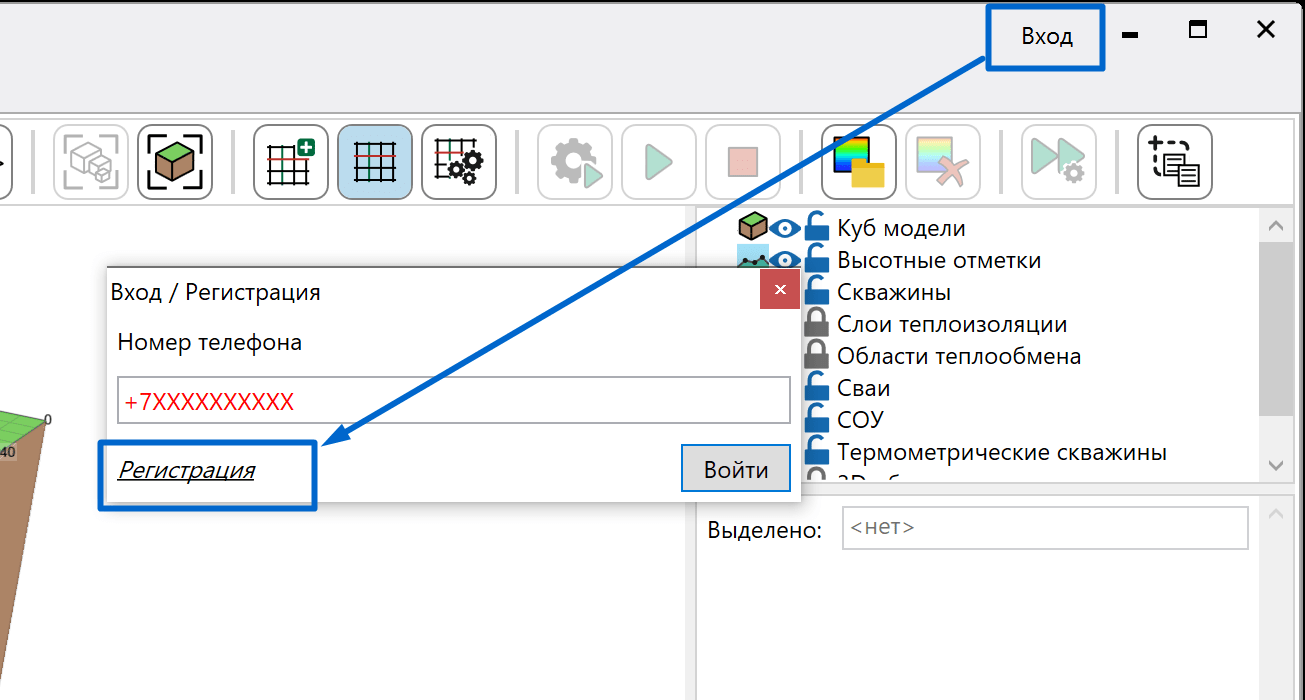Click the Номер телефона label
The height and width of the screenshot is (700, 1305).
tap(210, 343)
